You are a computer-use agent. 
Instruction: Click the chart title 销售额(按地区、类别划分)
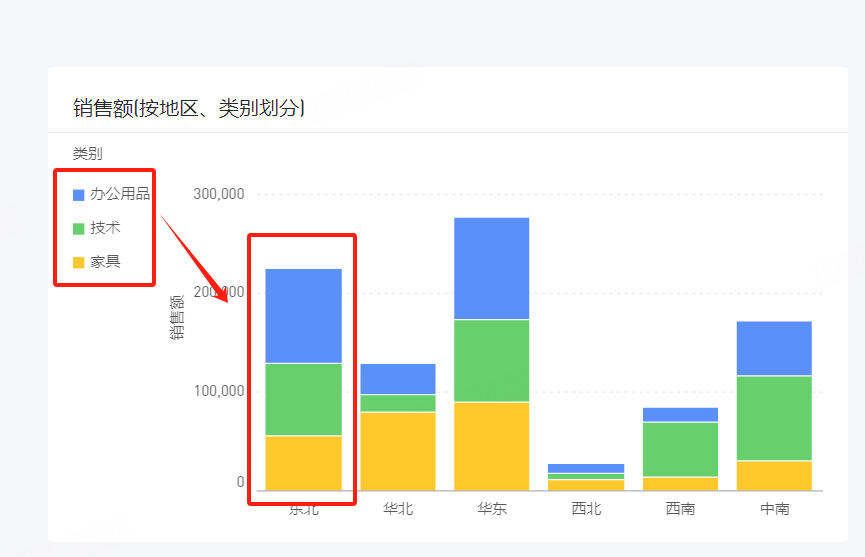pos(189,108)
